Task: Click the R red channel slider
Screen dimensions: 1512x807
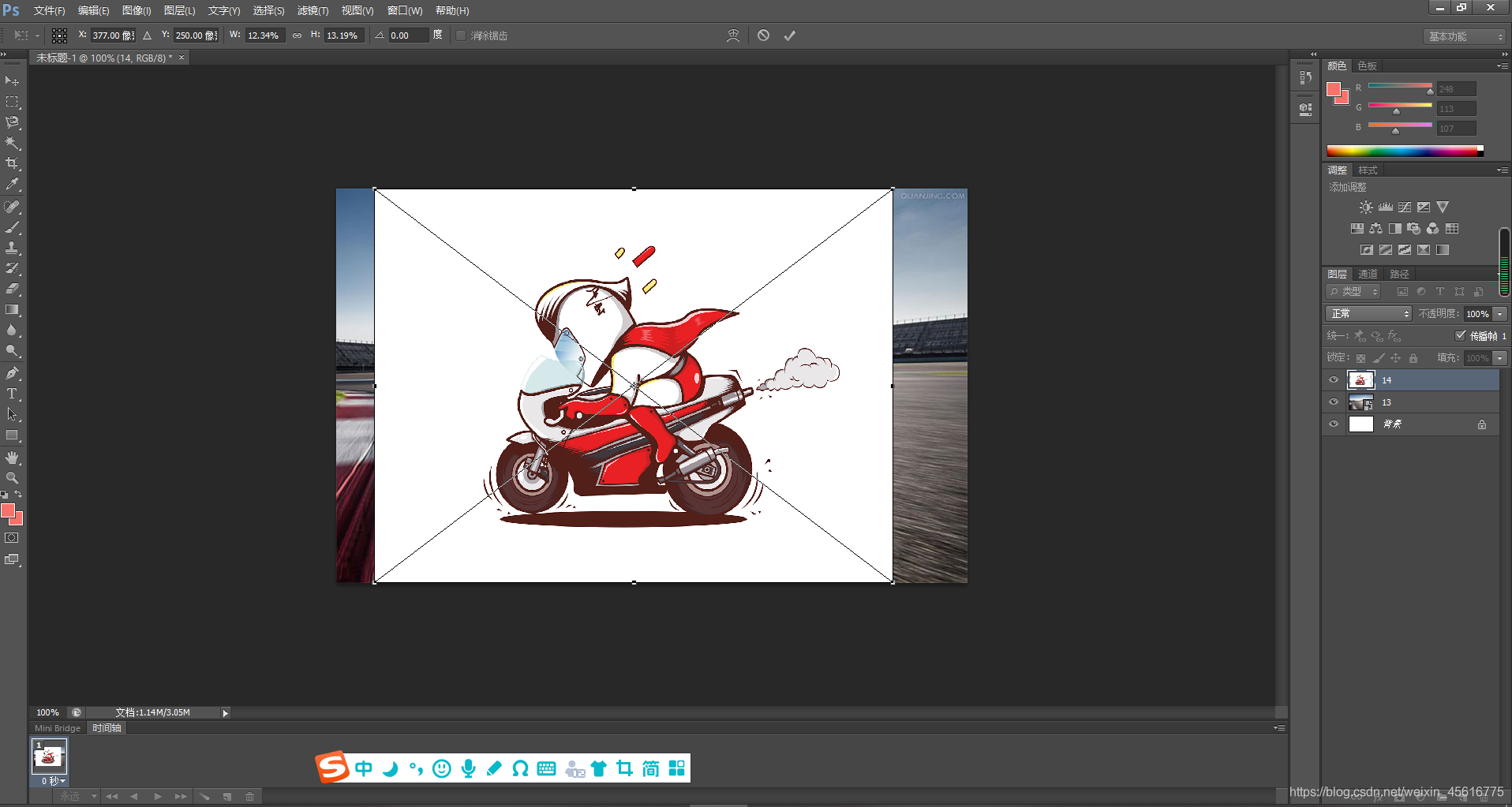Action: point(1400,88)
